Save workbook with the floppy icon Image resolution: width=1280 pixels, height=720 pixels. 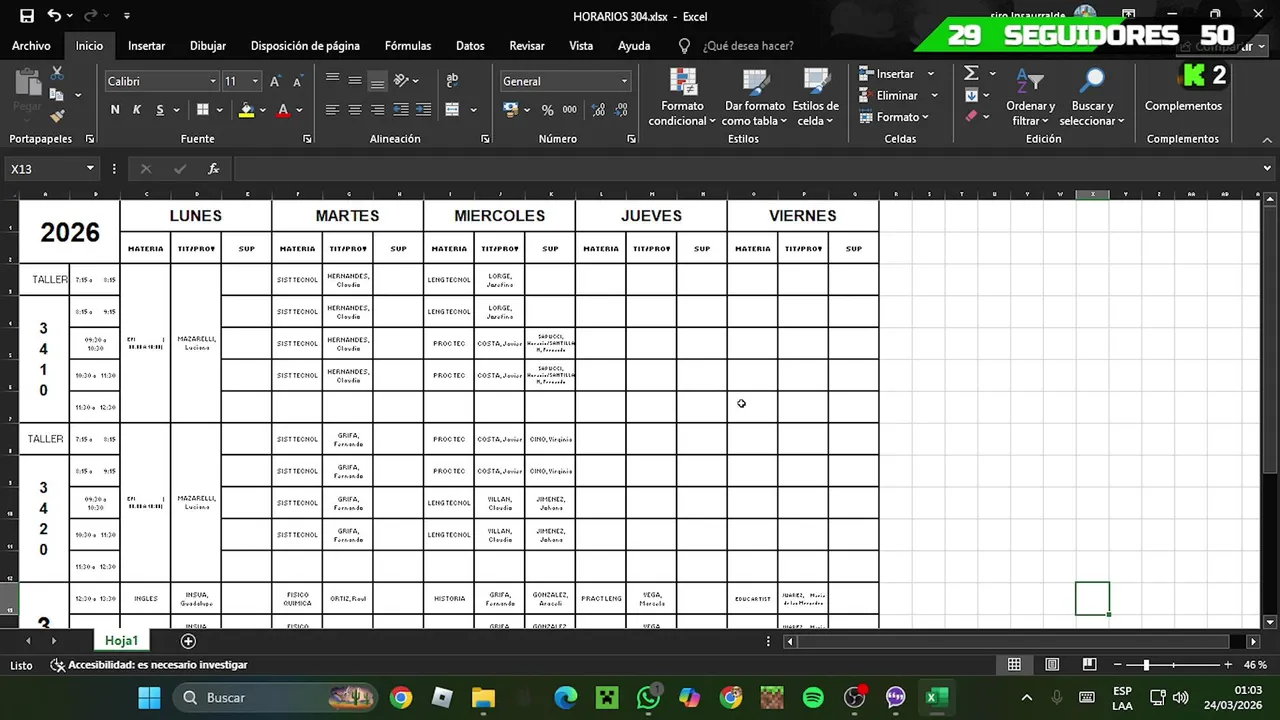26,16
